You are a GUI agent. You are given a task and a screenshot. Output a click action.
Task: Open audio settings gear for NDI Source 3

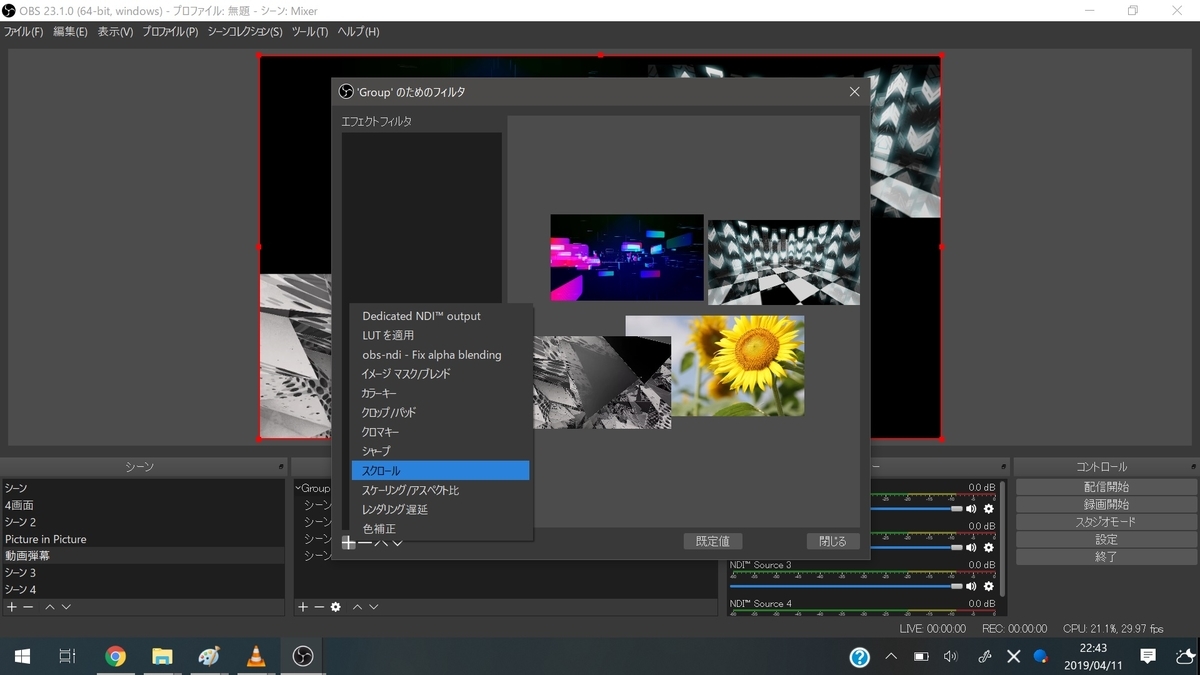tap(989, 586)
